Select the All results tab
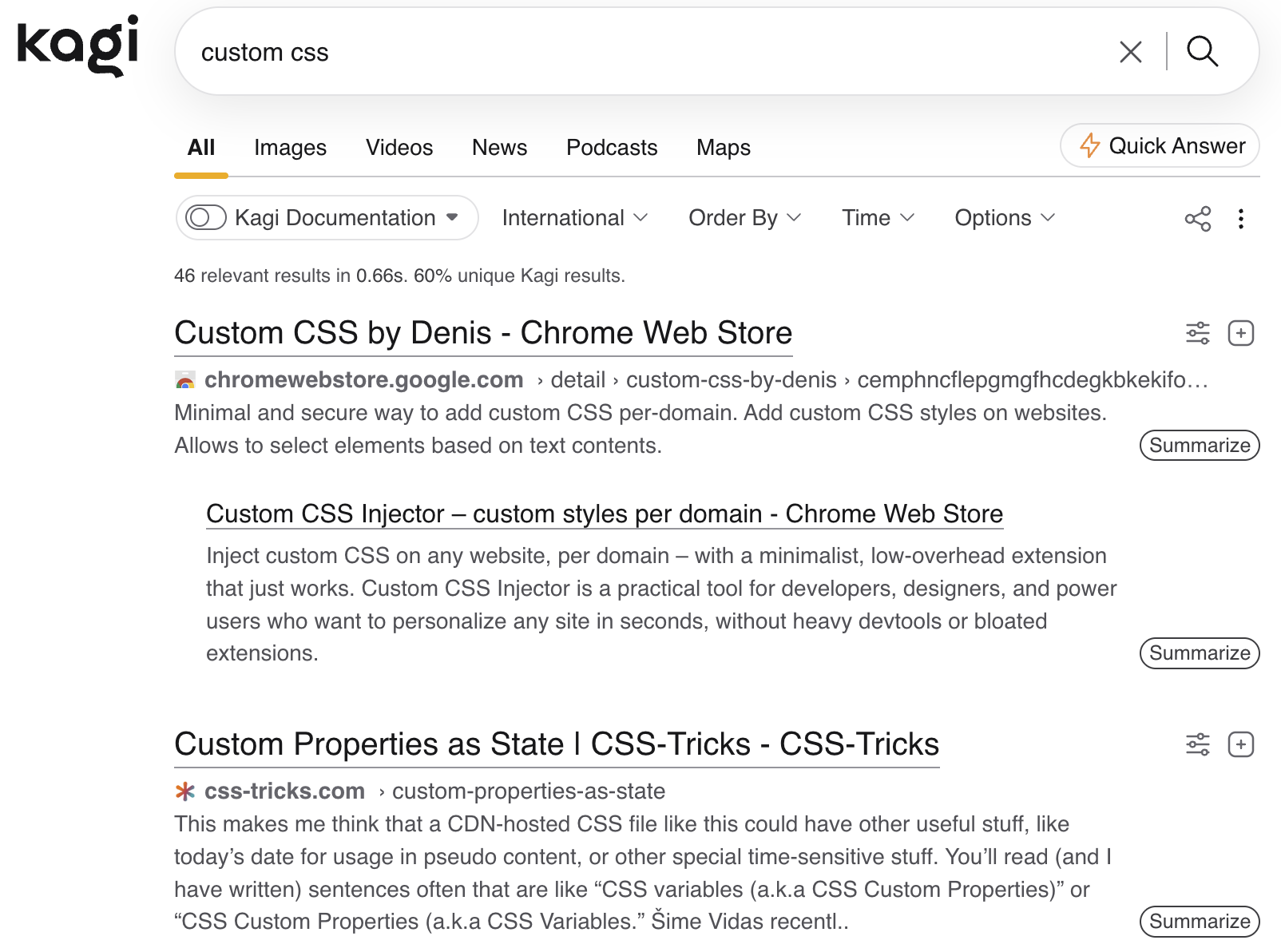The width and height of the screenshot is (1281, 952). click(x=201, y=148)
